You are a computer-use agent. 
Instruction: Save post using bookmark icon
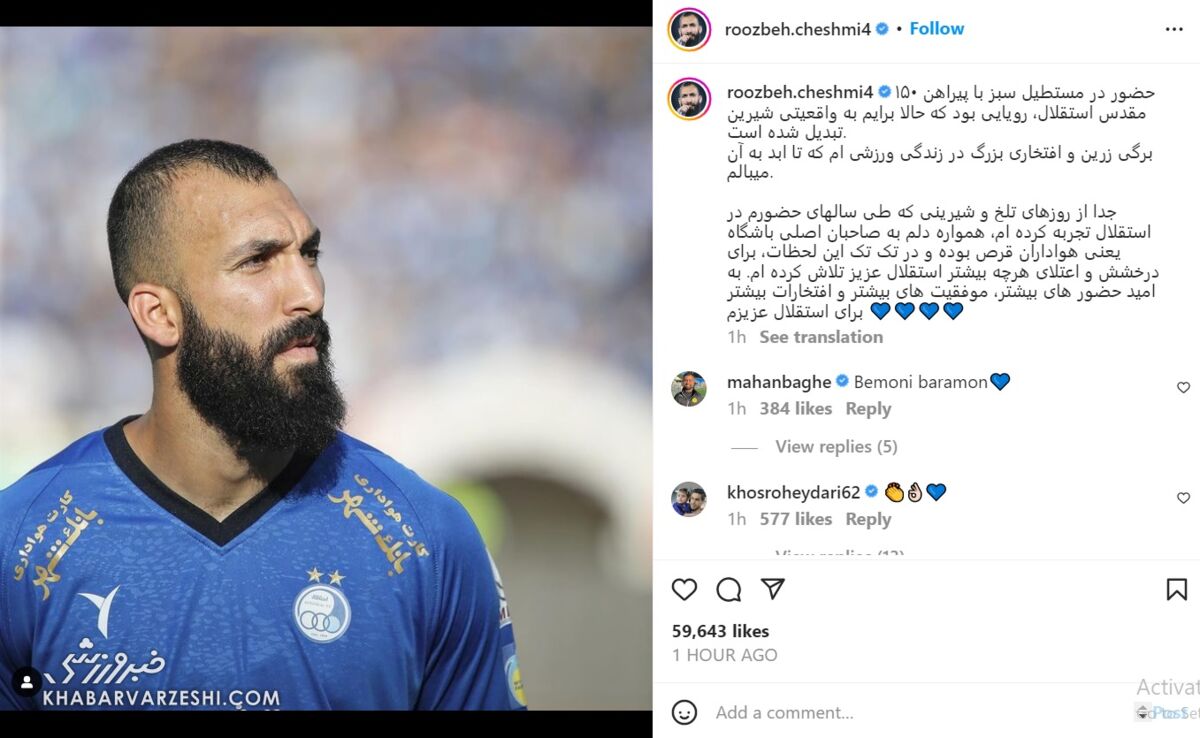(1177, 590)
